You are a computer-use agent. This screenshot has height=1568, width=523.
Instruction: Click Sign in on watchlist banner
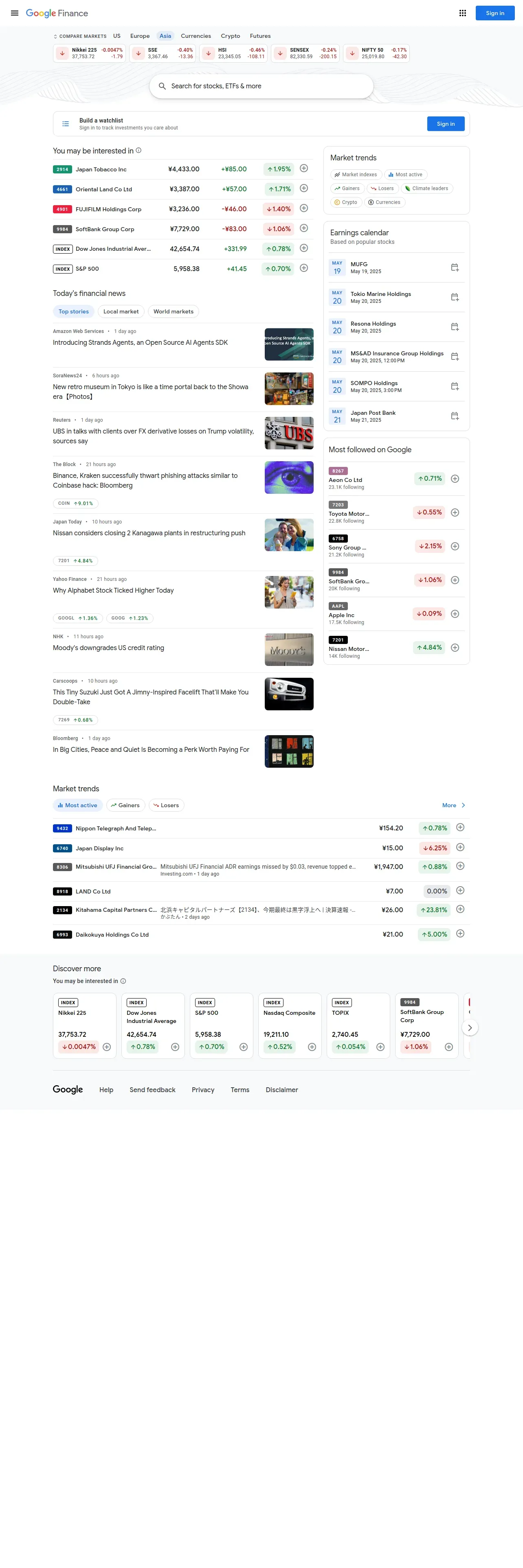(x=446, y=124)
